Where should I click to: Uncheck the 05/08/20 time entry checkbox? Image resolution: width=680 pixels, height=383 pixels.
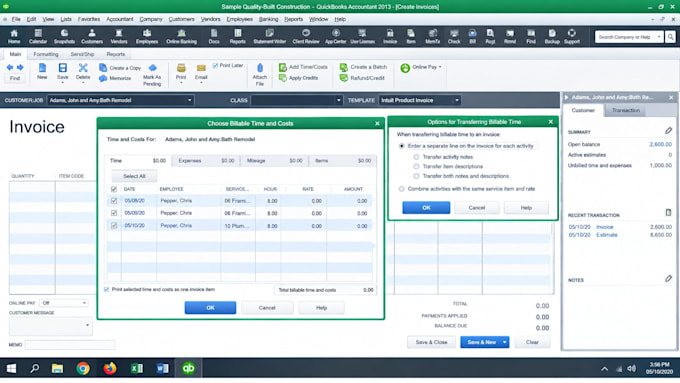point(114,201)
